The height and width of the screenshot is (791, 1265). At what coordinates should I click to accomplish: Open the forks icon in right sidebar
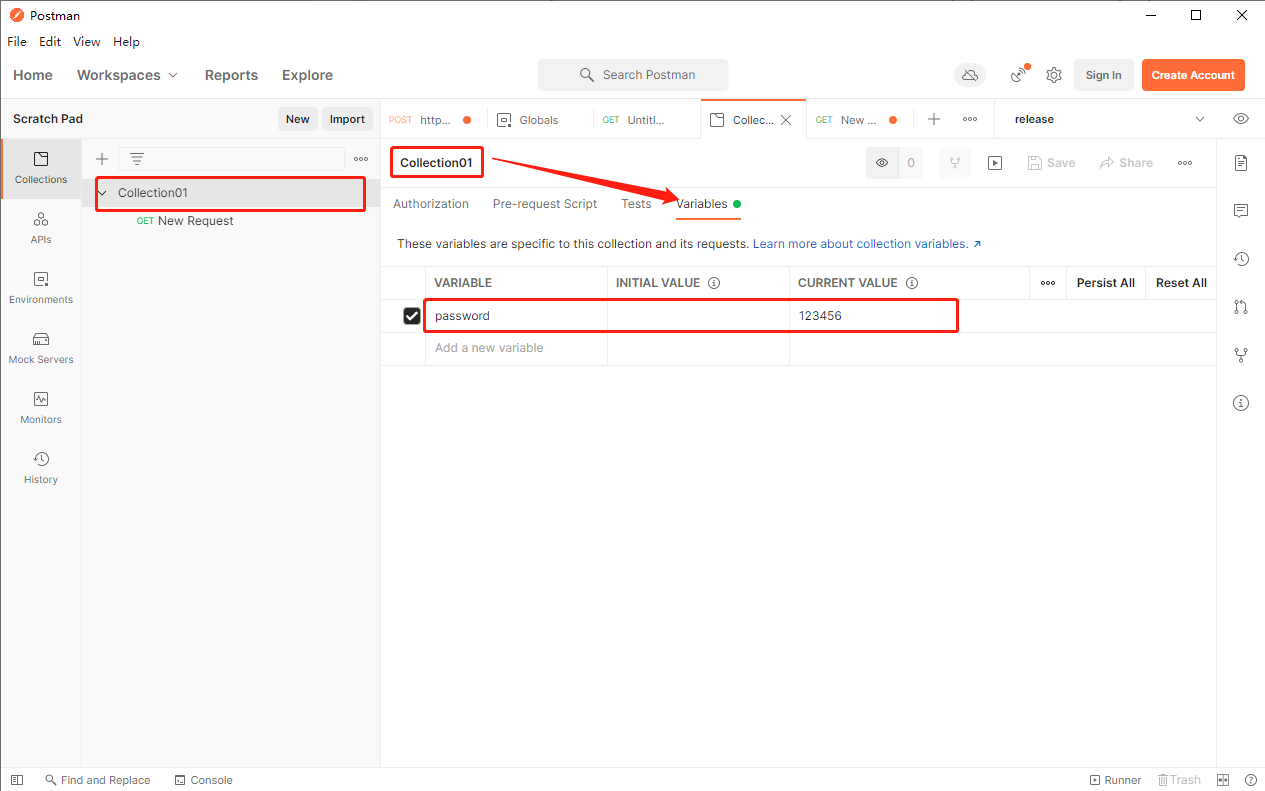1241,355
